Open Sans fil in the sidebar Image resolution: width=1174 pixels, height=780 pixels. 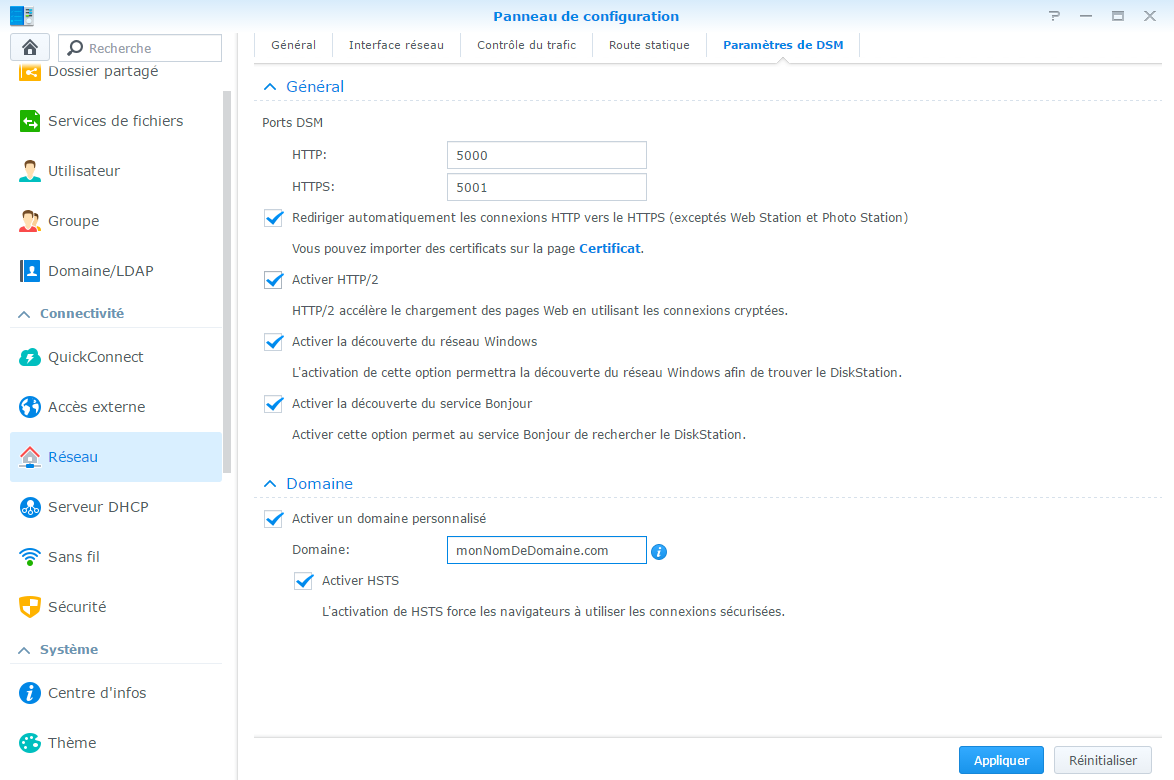coord(116,557)
